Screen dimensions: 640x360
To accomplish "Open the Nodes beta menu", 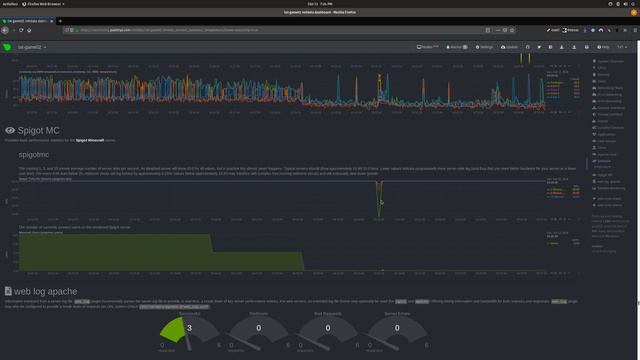I will tap(427, 47).
